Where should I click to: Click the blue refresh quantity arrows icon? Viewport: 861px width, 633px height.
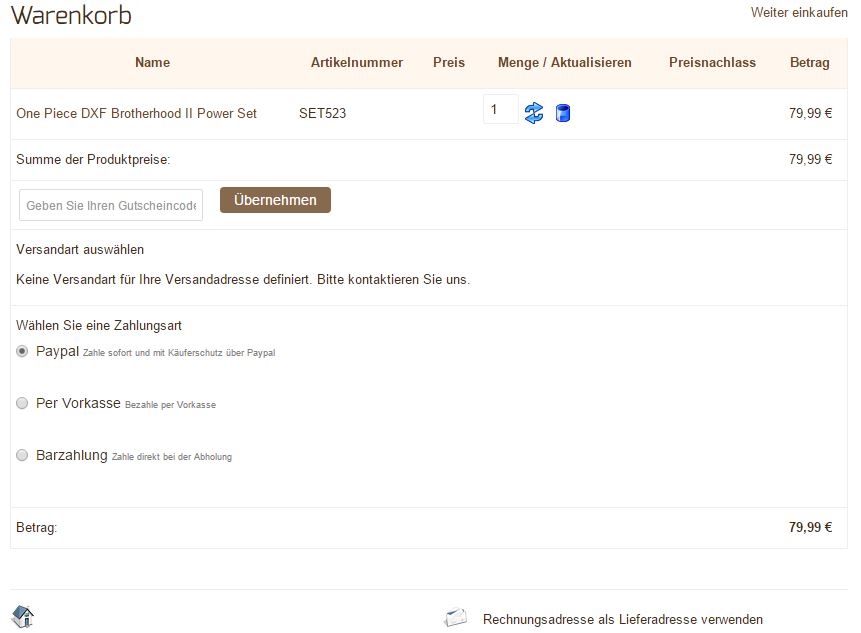pyautogui.click(x=534, y=113)
